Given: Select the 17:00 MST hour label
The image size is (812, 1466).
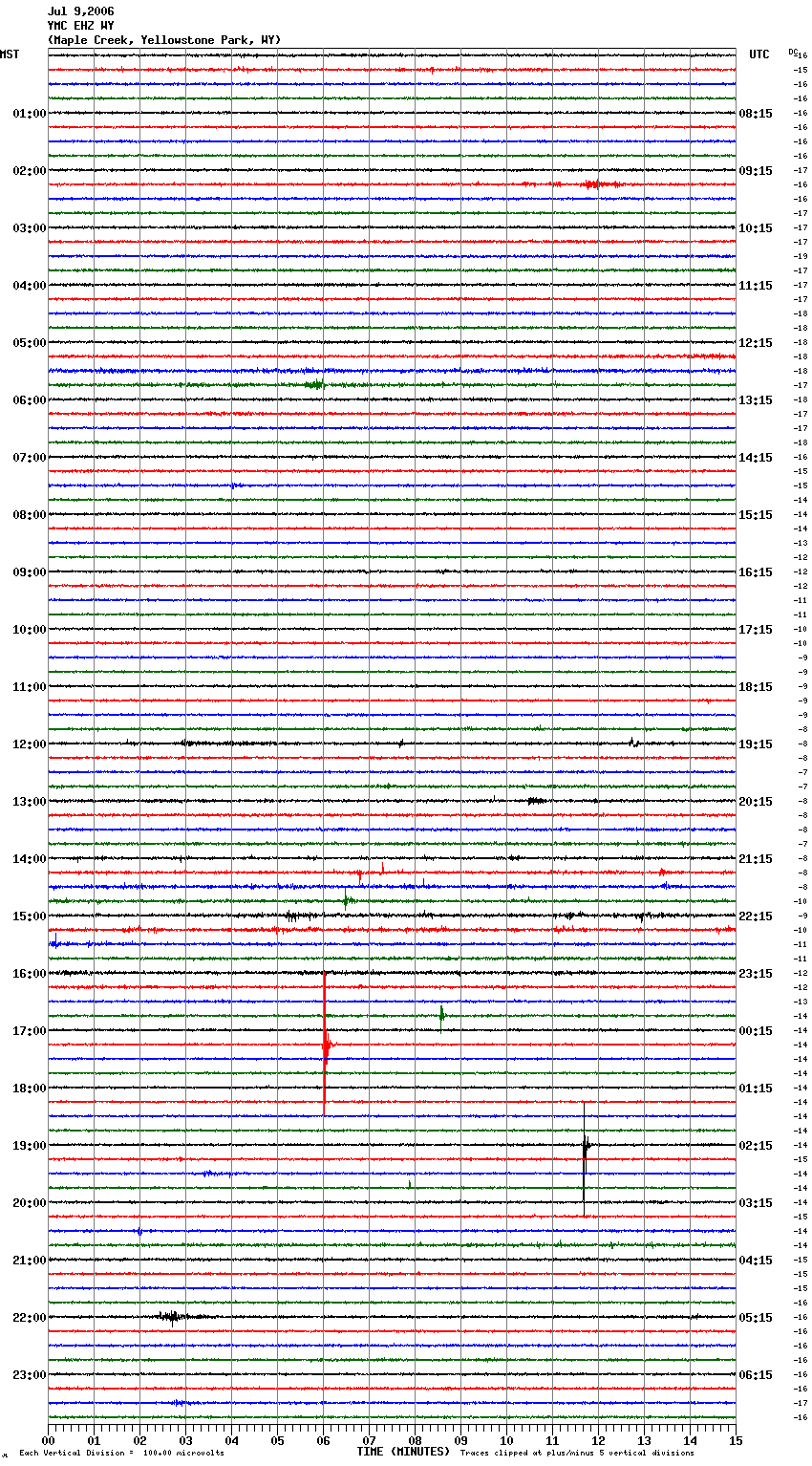Looking at the screenshot, I should coord(30,1031).
